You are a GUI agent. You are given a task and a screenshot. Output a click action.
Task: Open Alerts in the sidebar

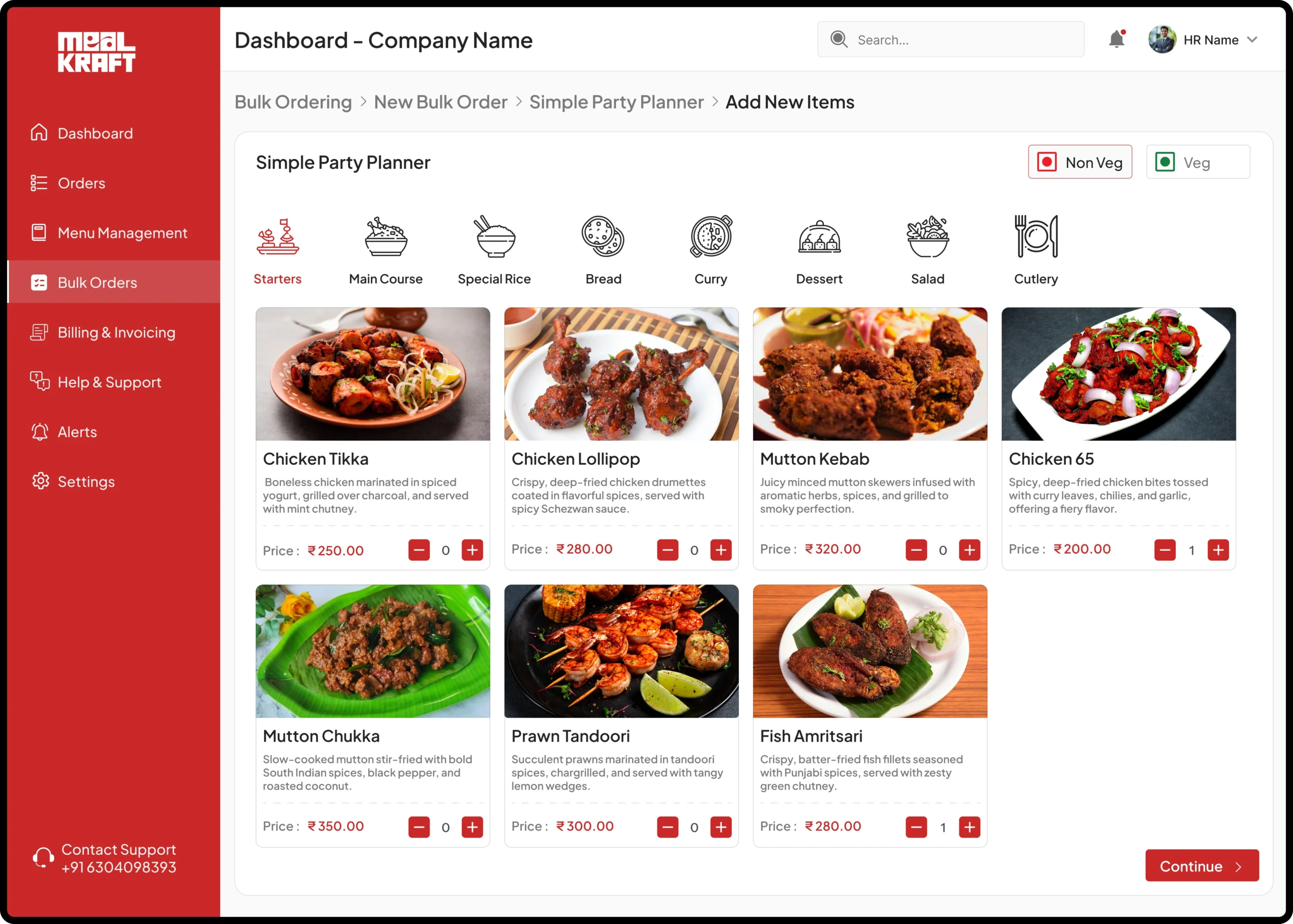click(114, 432)
